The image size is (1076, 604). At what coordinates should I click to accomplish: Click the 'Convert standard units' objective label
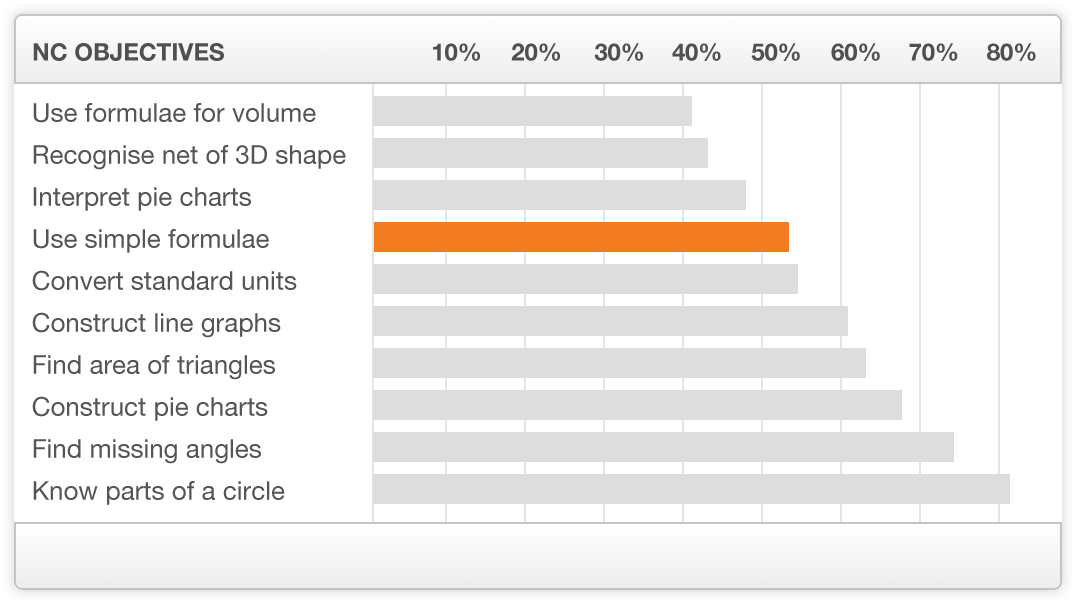click(164, 281)
